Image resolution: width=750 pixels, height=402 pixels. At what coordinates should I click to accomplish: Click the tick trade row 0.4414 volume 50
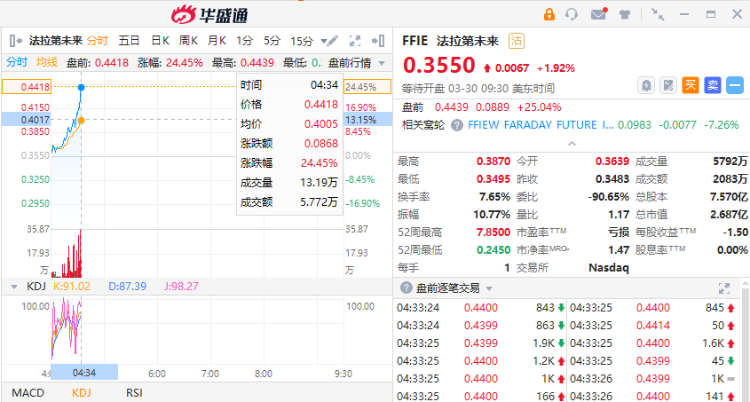click(652, 325)
